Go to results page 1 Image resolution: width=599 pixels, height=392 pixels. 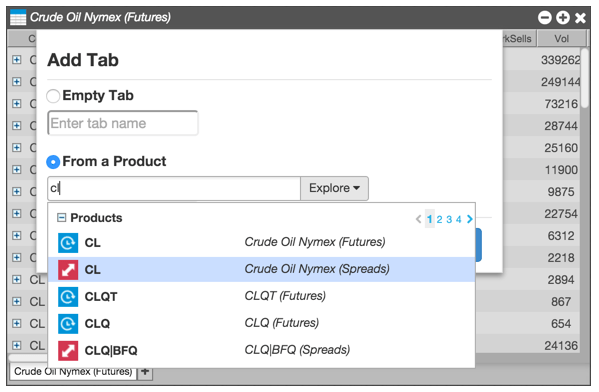[430, 219]
